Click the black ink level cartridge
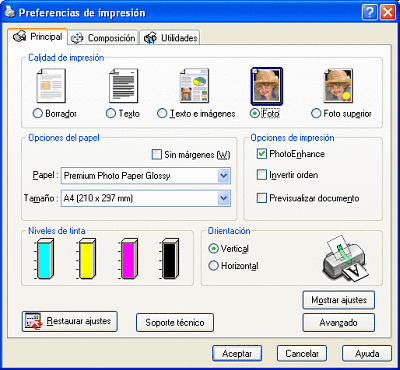Screen dimensions: 400x370 point(171,258)
